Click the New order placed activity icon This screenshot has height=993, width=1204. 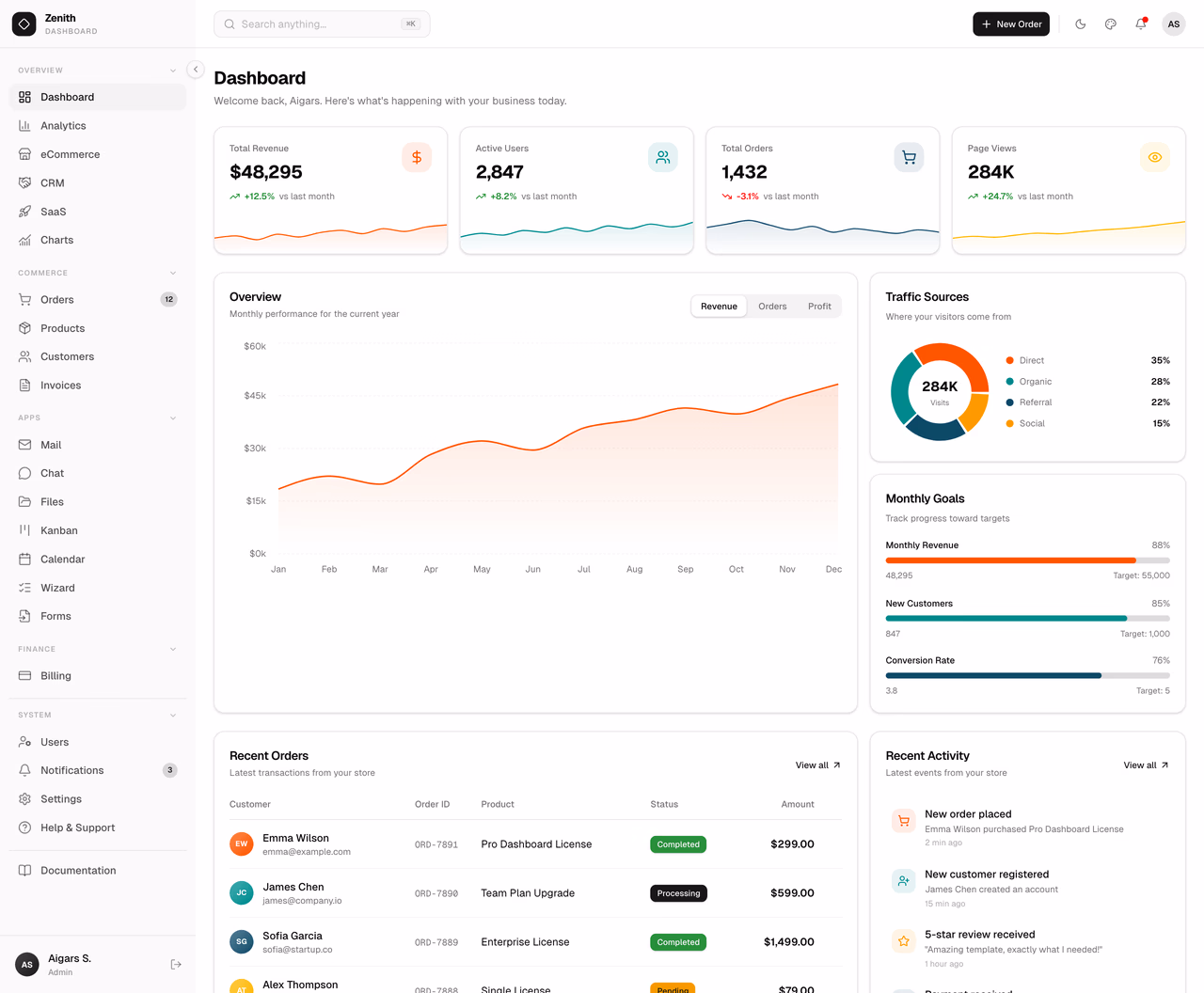[904, 821]
